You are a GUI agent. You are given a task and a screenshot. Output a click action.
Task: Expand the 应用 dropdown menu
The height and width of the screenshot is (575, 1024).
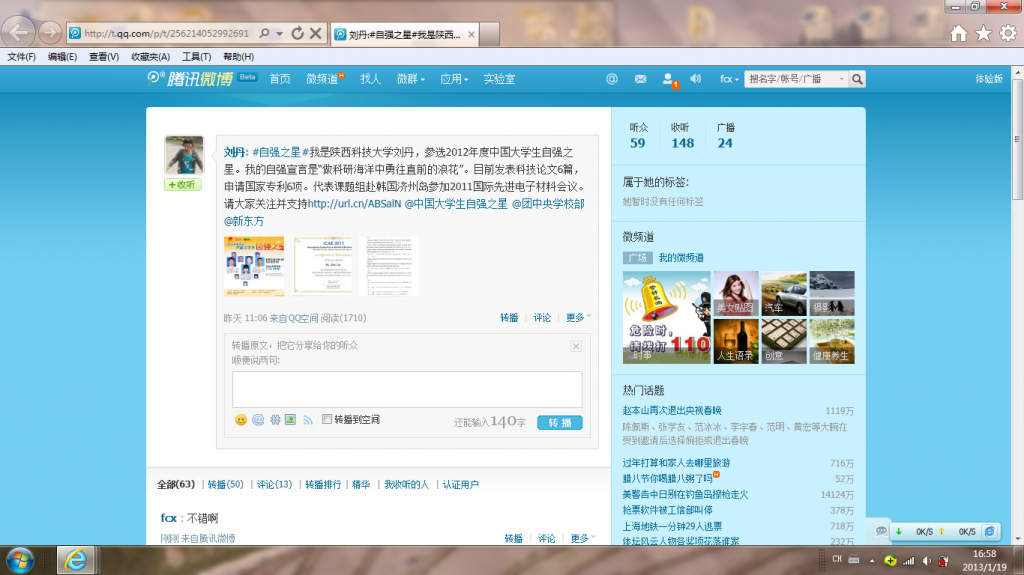tap(454, 79)
